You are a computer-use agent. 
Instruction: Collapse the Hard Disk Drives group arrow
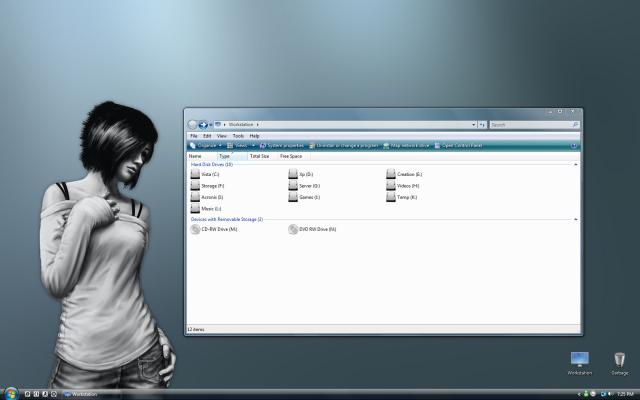click(x=576, y=164)
